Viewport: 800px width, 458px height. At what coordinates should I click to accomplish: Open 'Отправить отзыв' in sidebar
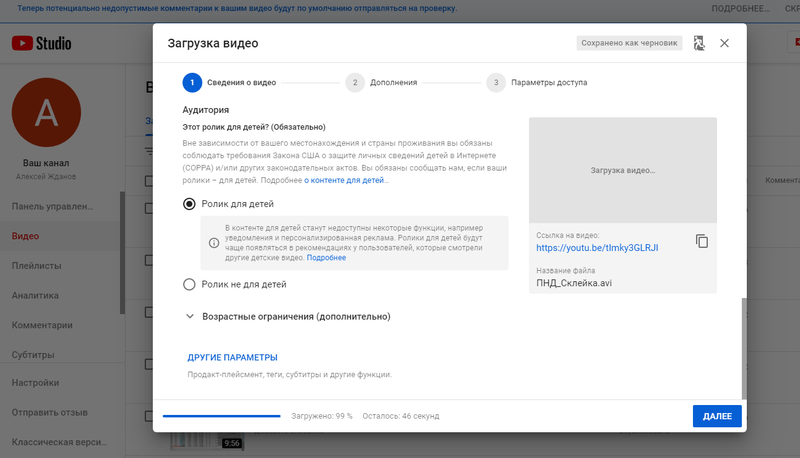[49, 412]
